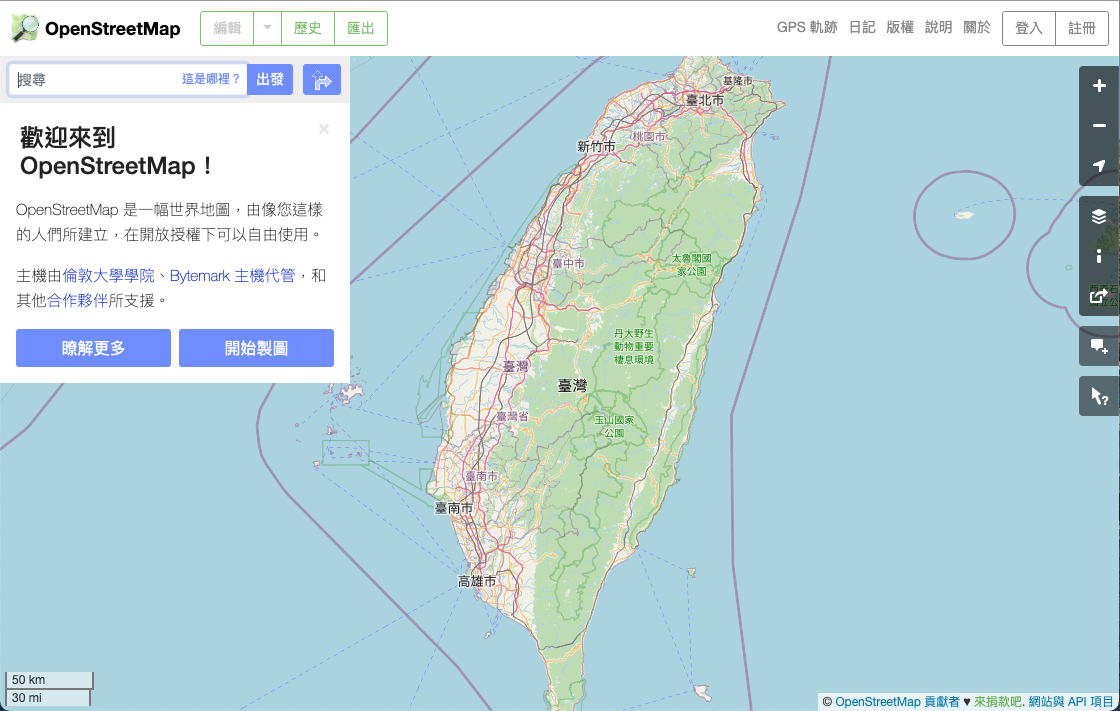Click the 登入 login button
Screen dimensions: 1120x711
[x=1029, y=28]
